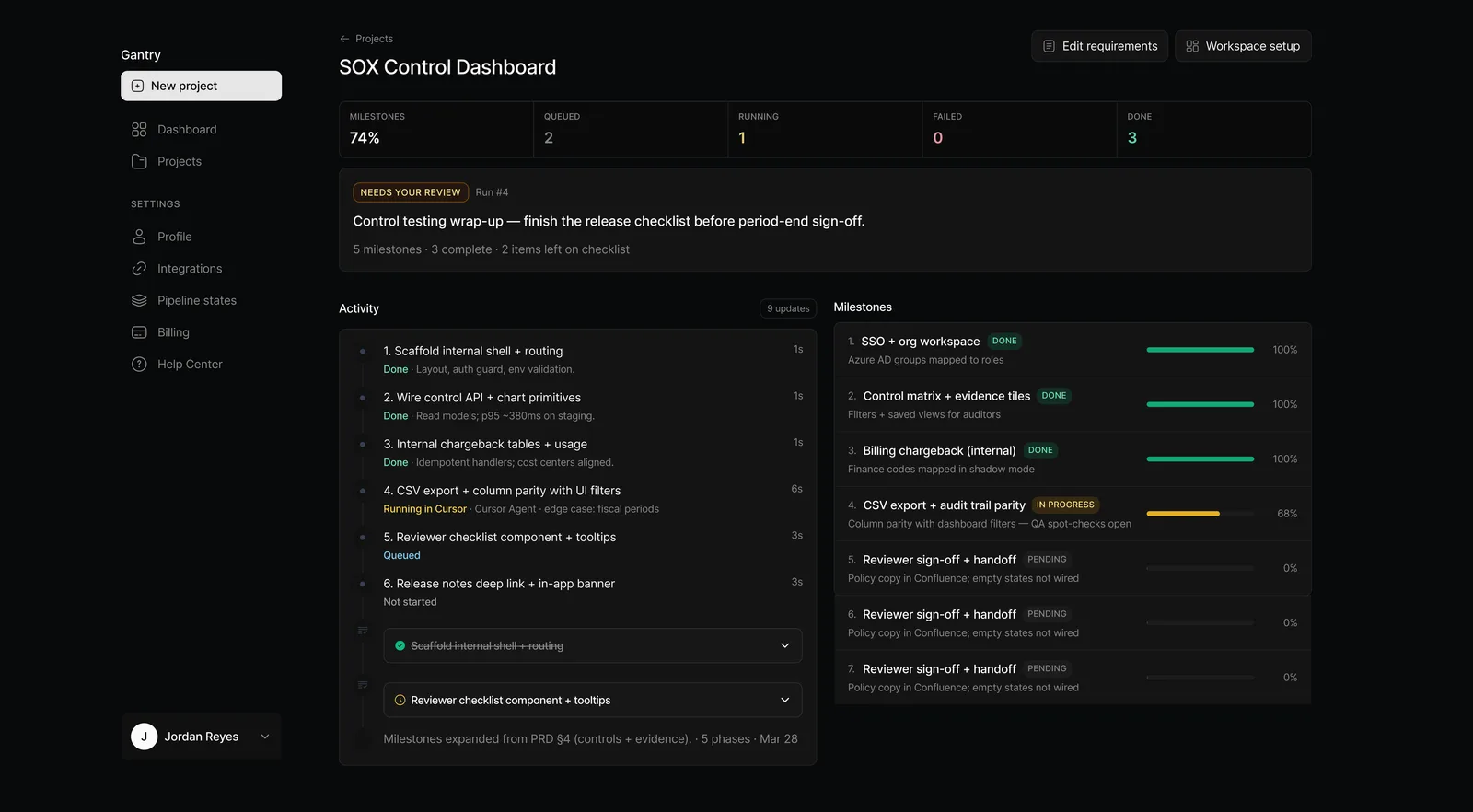Expand the struck-through Scaffold internal shell row
1473x812 pixels.
coord(784,646)
